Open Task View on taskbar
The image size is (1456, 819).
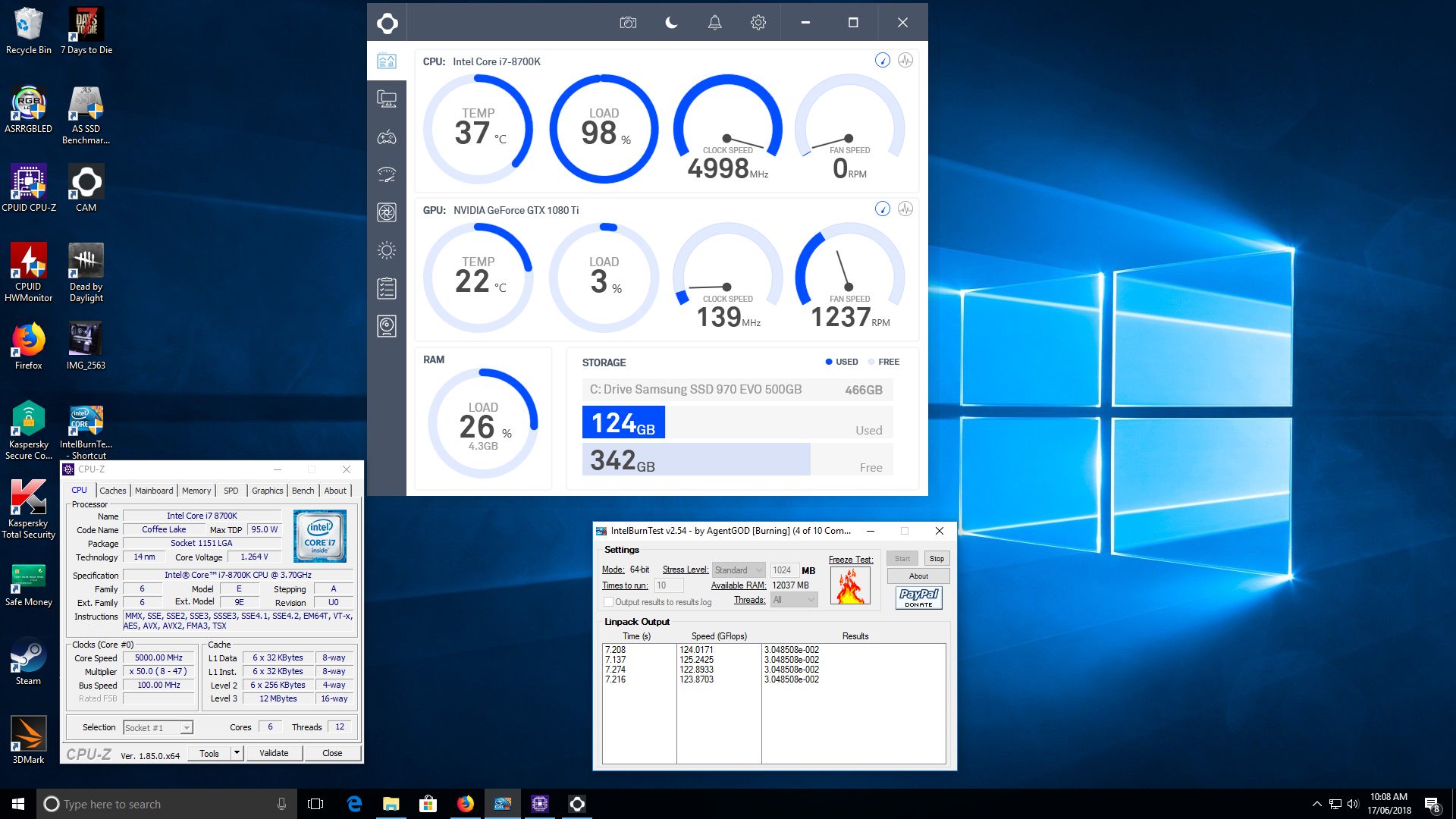pyautogui.click(x=315, y=804)
